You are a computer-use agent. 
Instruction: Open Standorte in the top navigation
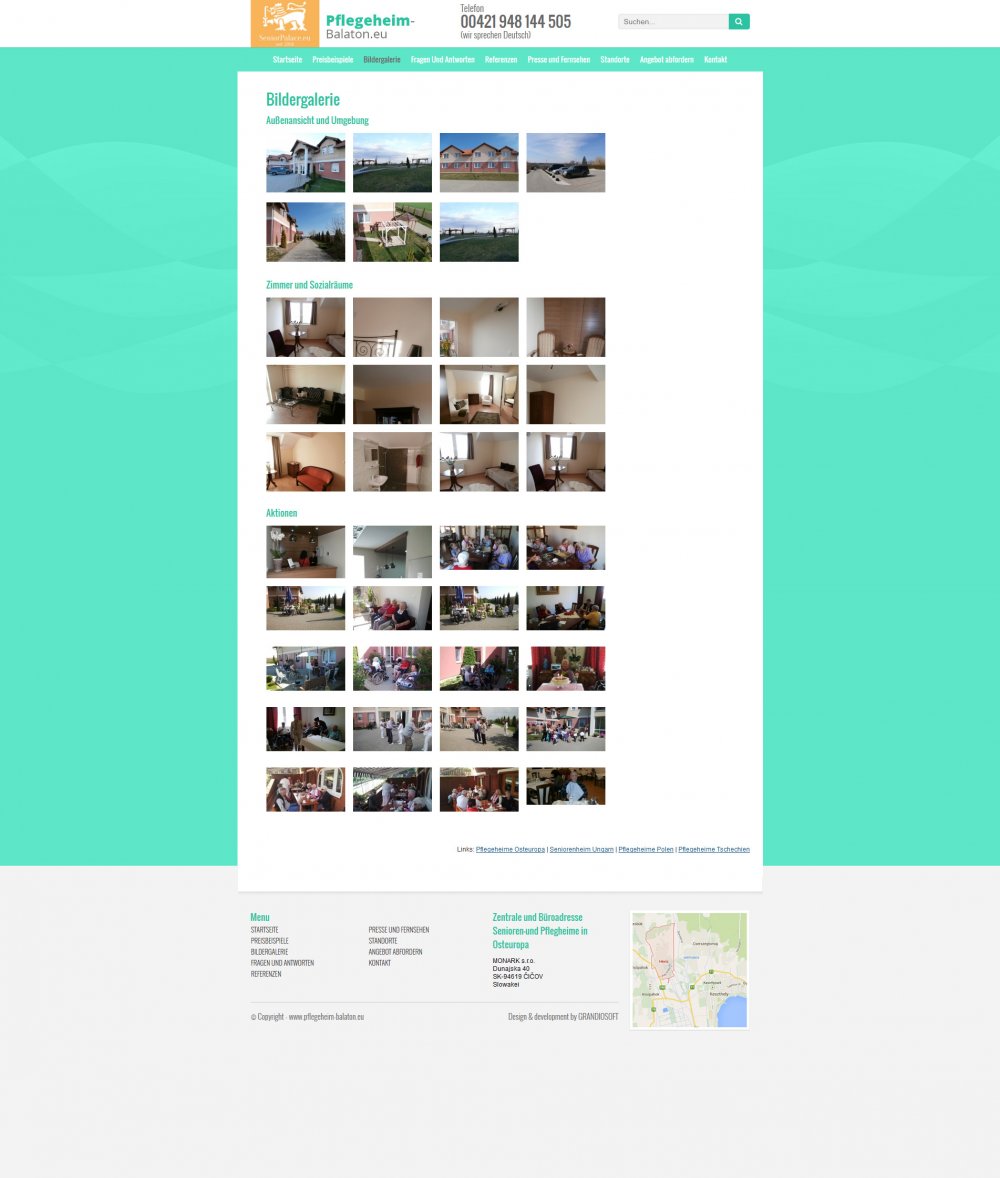point(615,59)
